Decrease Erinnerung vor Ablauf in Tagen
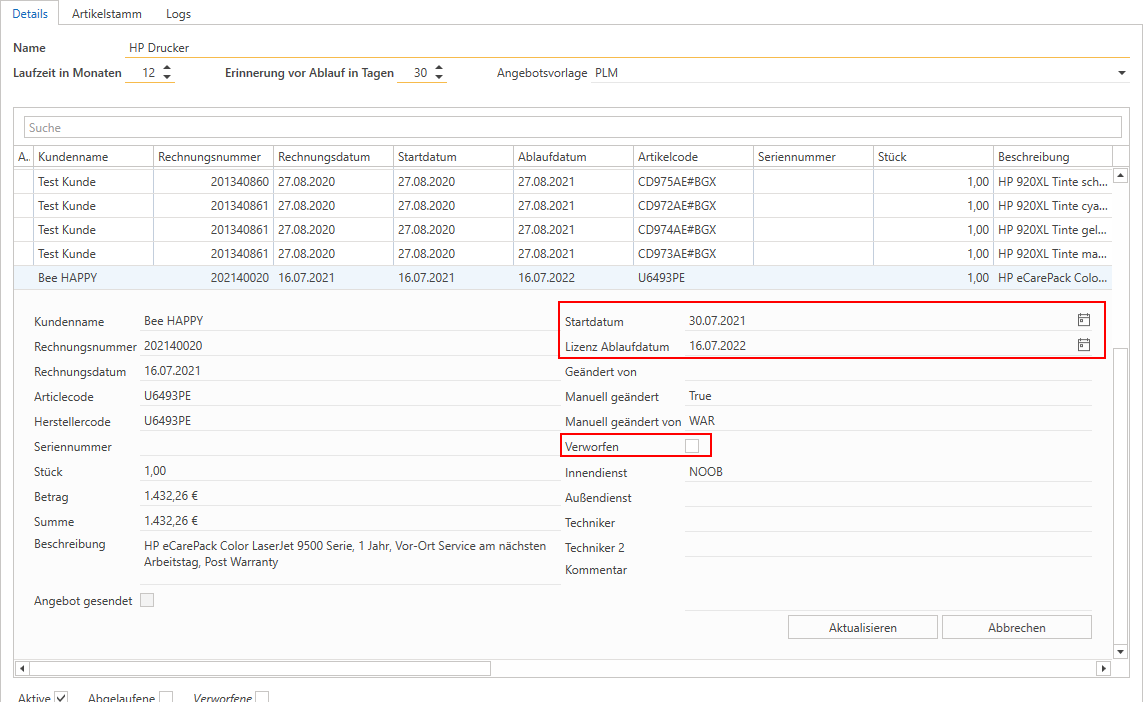 [x=439, y=78]
